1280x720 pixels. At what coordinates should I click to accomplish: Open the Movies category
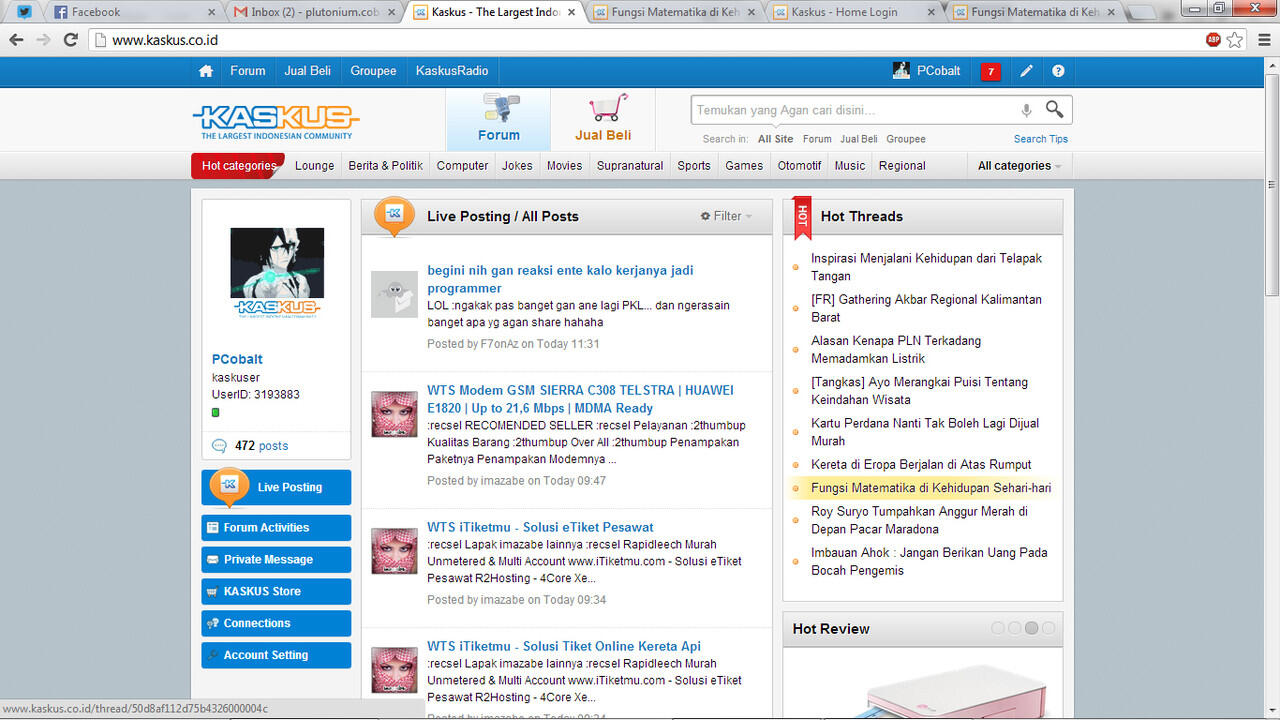coord(564,166)
